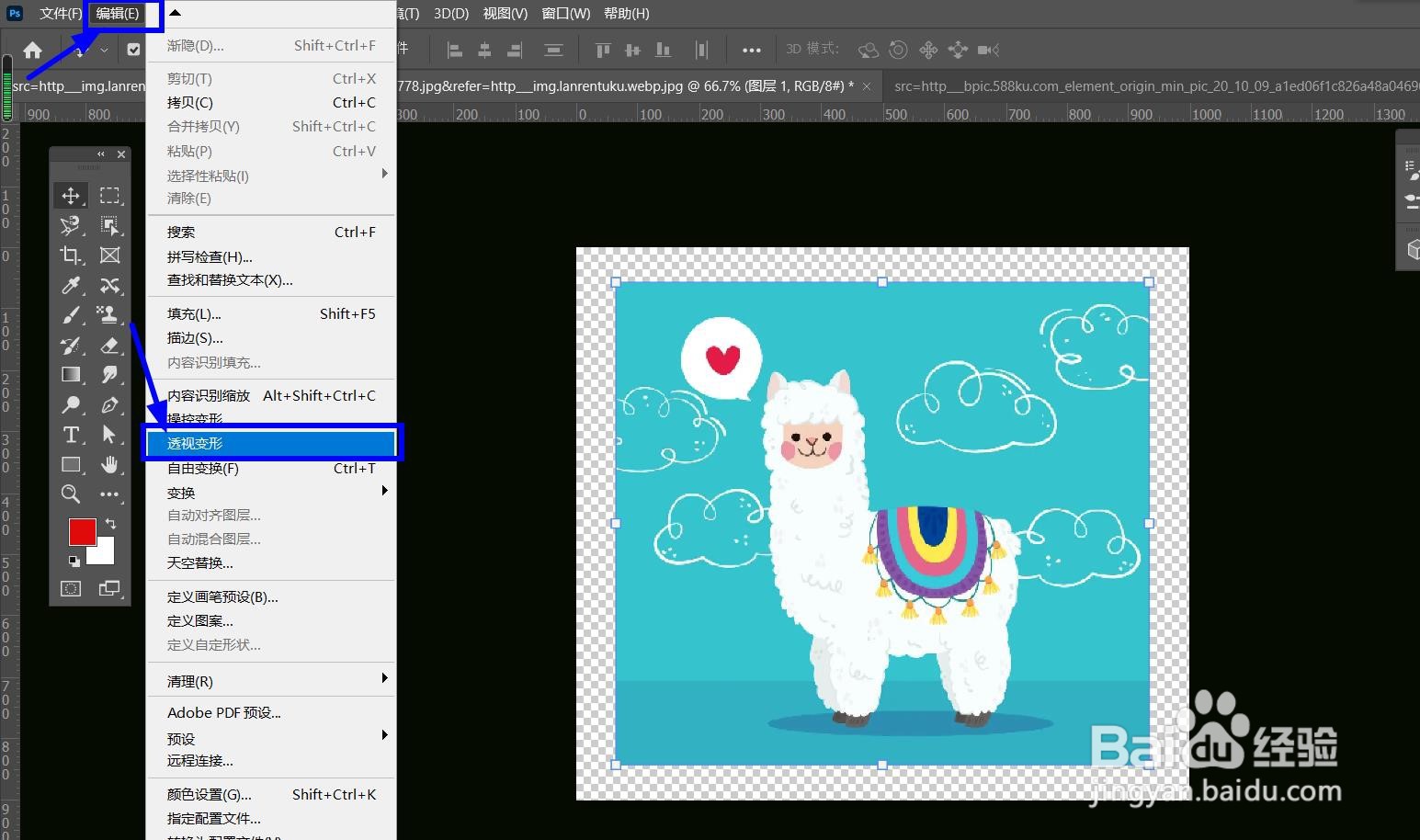Click the Home icon in options bar

click(x=32, y=50)
